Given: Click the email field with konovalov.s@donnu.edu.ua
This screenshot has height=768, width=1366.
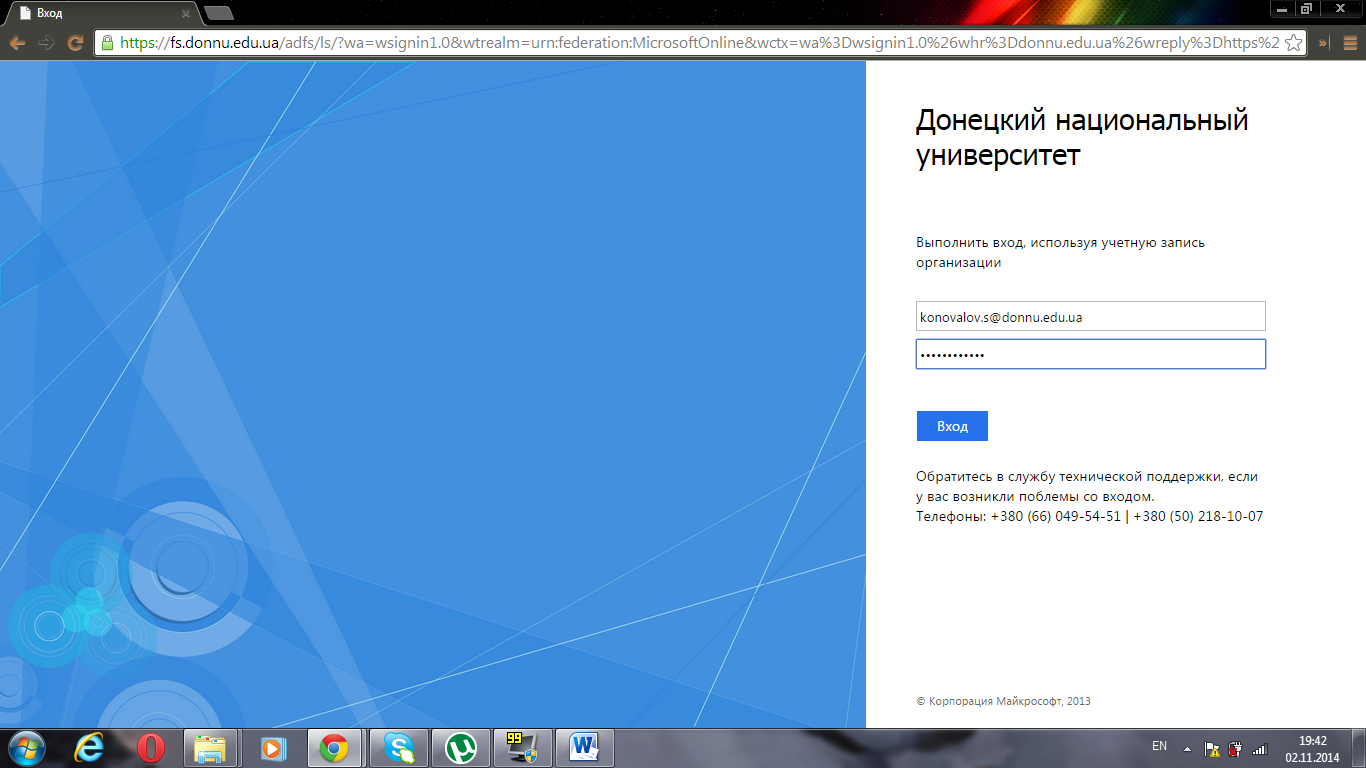Looking at the screenshot, I should tap(1091, 316).
